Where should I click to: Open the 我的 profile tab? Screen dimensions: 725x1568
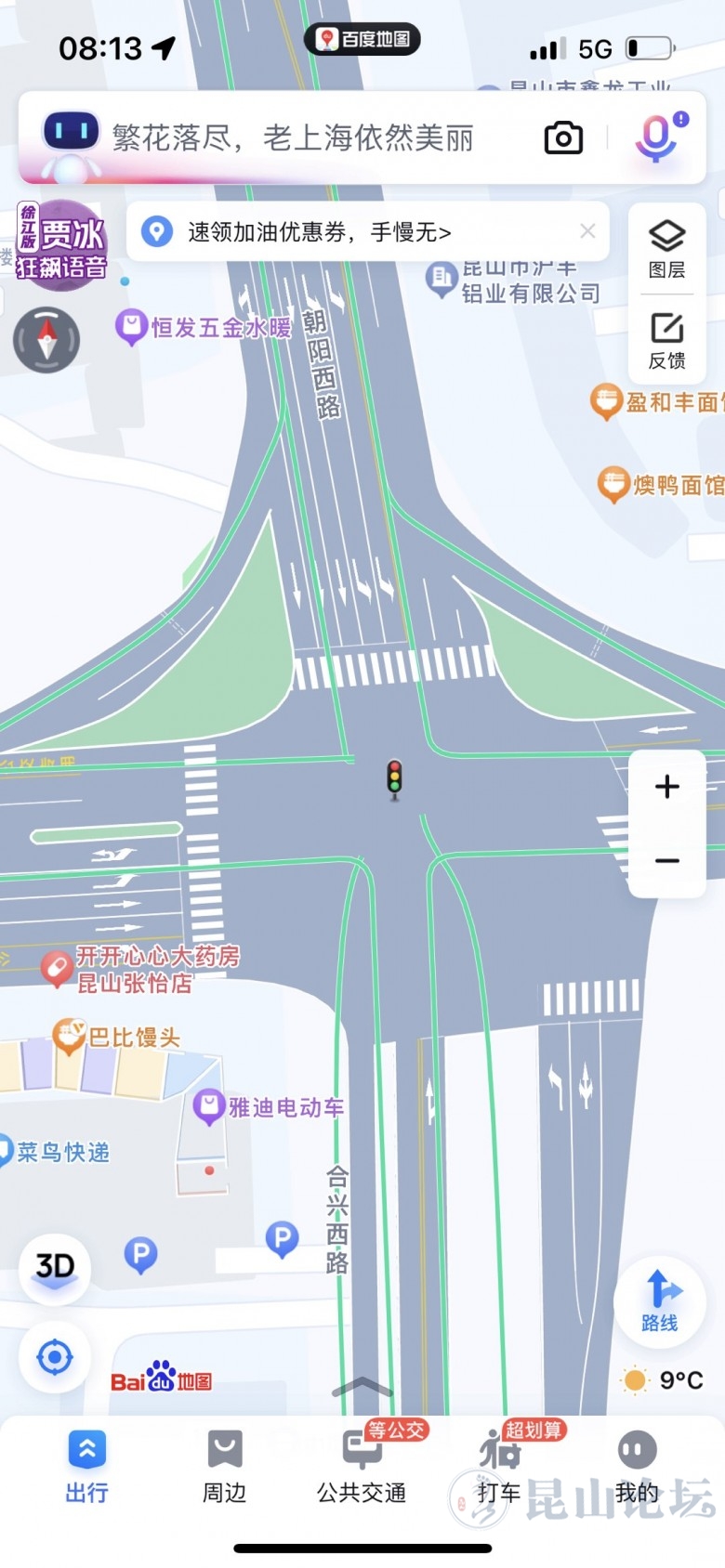click(637, 1466)
